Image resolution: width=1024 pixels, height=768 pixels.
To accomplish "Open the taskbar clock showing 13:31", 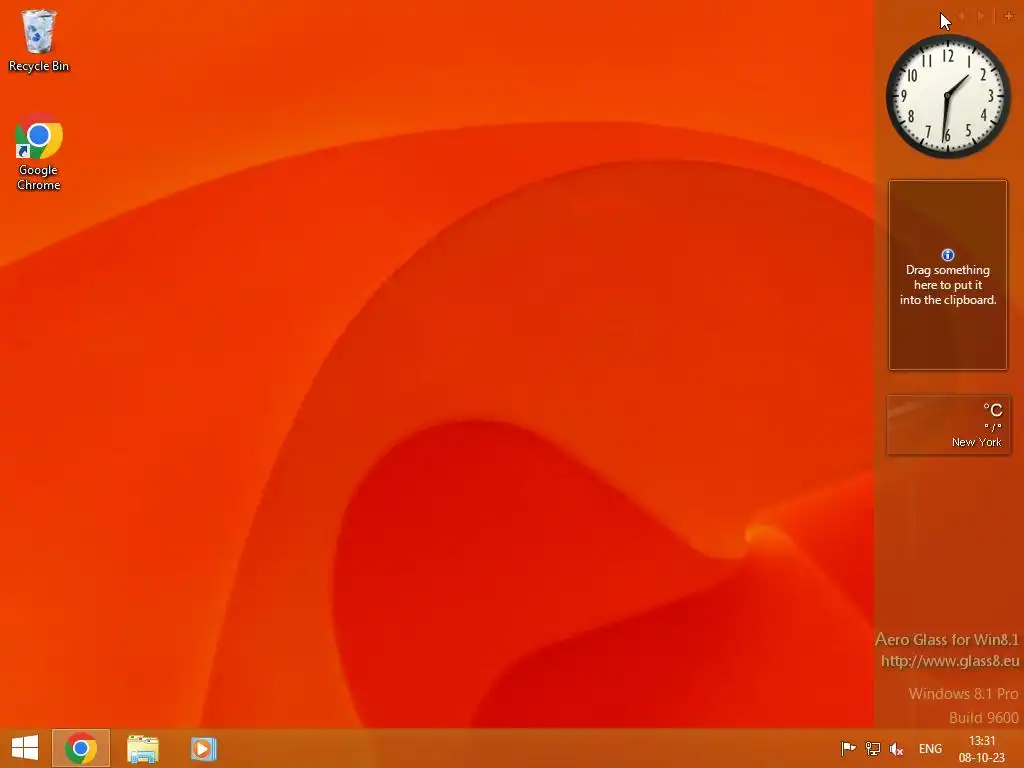I will tap(982, 748).
